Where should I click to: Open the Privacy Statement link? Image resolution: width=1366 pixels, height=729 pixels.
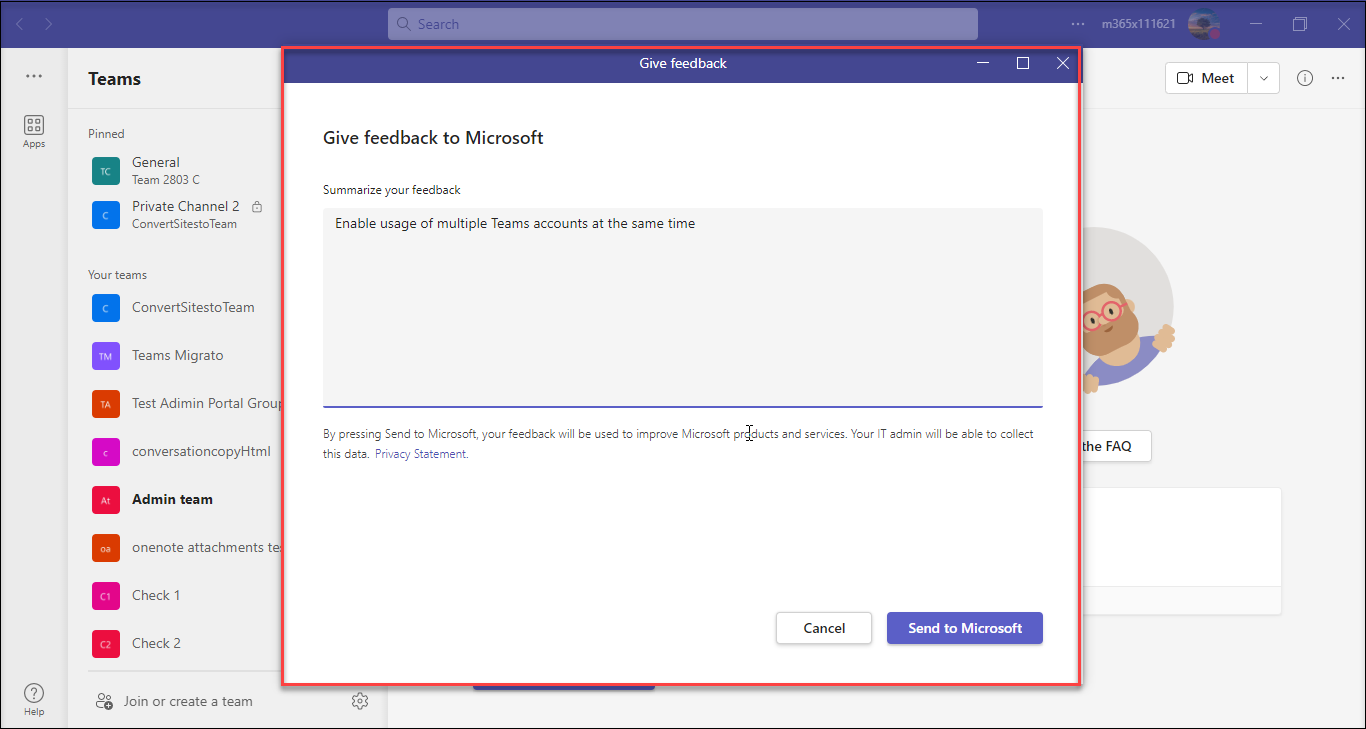[420, 454]
